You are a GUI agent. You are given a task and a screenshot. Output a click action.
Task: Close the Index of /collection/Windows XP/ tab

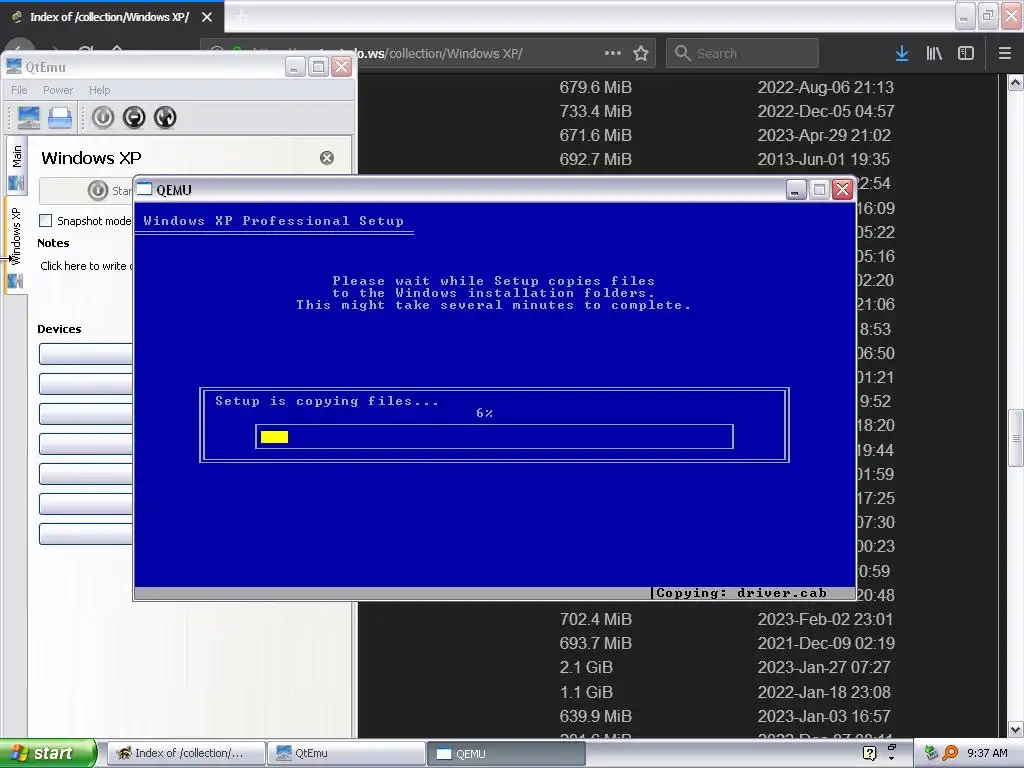tap(207, 17)
